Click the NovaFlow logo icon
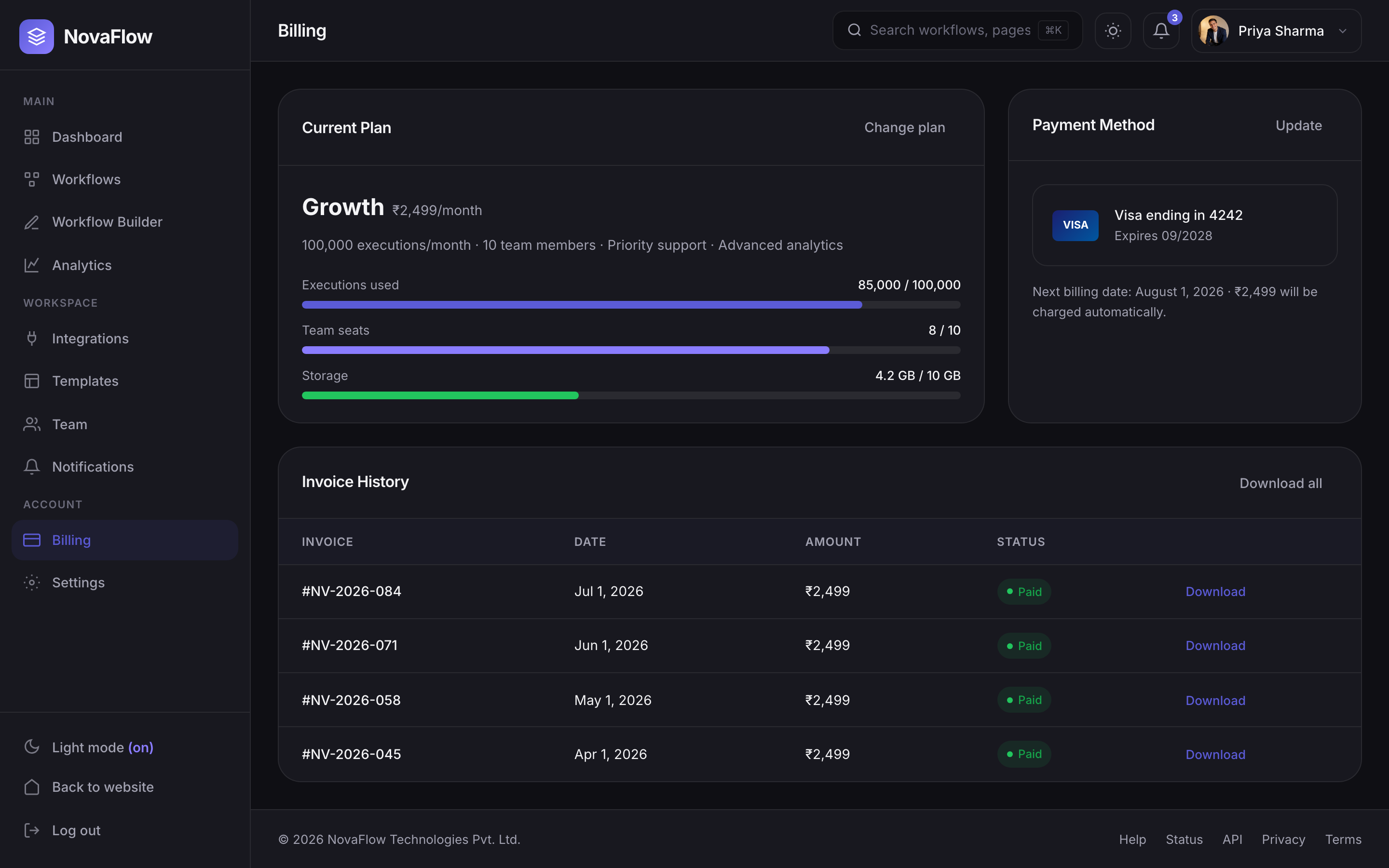 tap(36, 36)
